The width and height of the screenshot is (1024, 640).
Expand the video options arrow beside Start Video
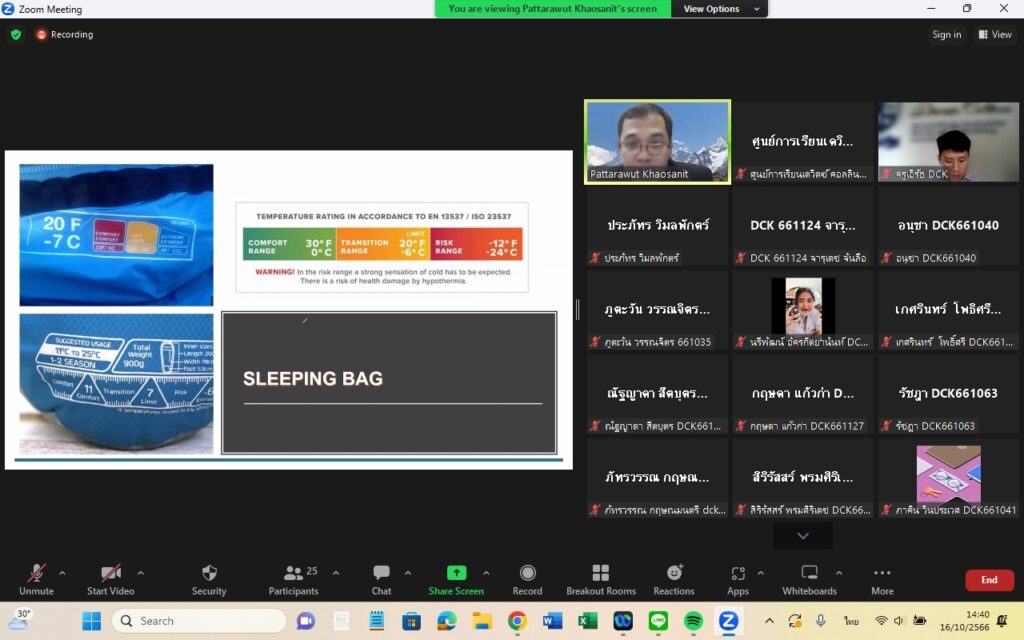140,573
